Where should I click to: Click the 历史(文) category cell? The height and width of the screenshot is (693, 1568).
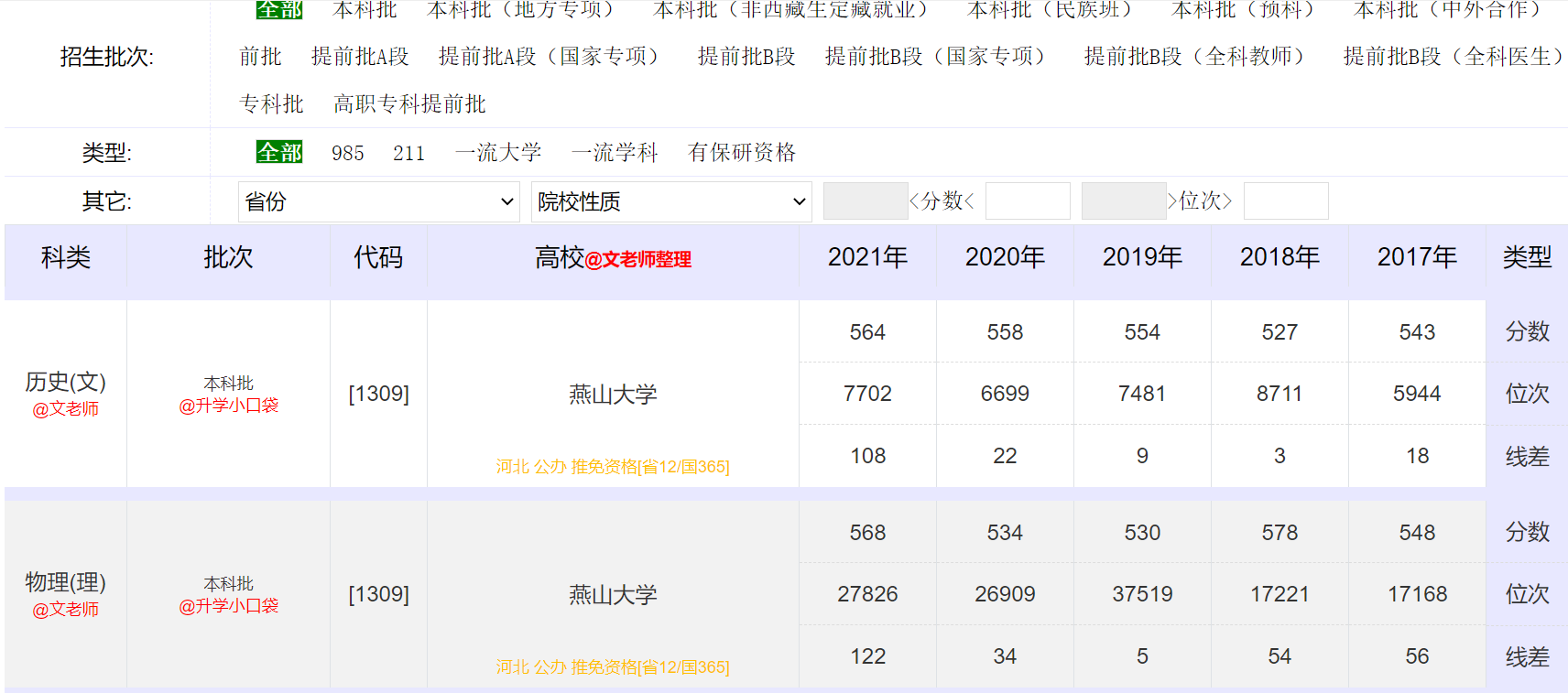click(66, 394)
